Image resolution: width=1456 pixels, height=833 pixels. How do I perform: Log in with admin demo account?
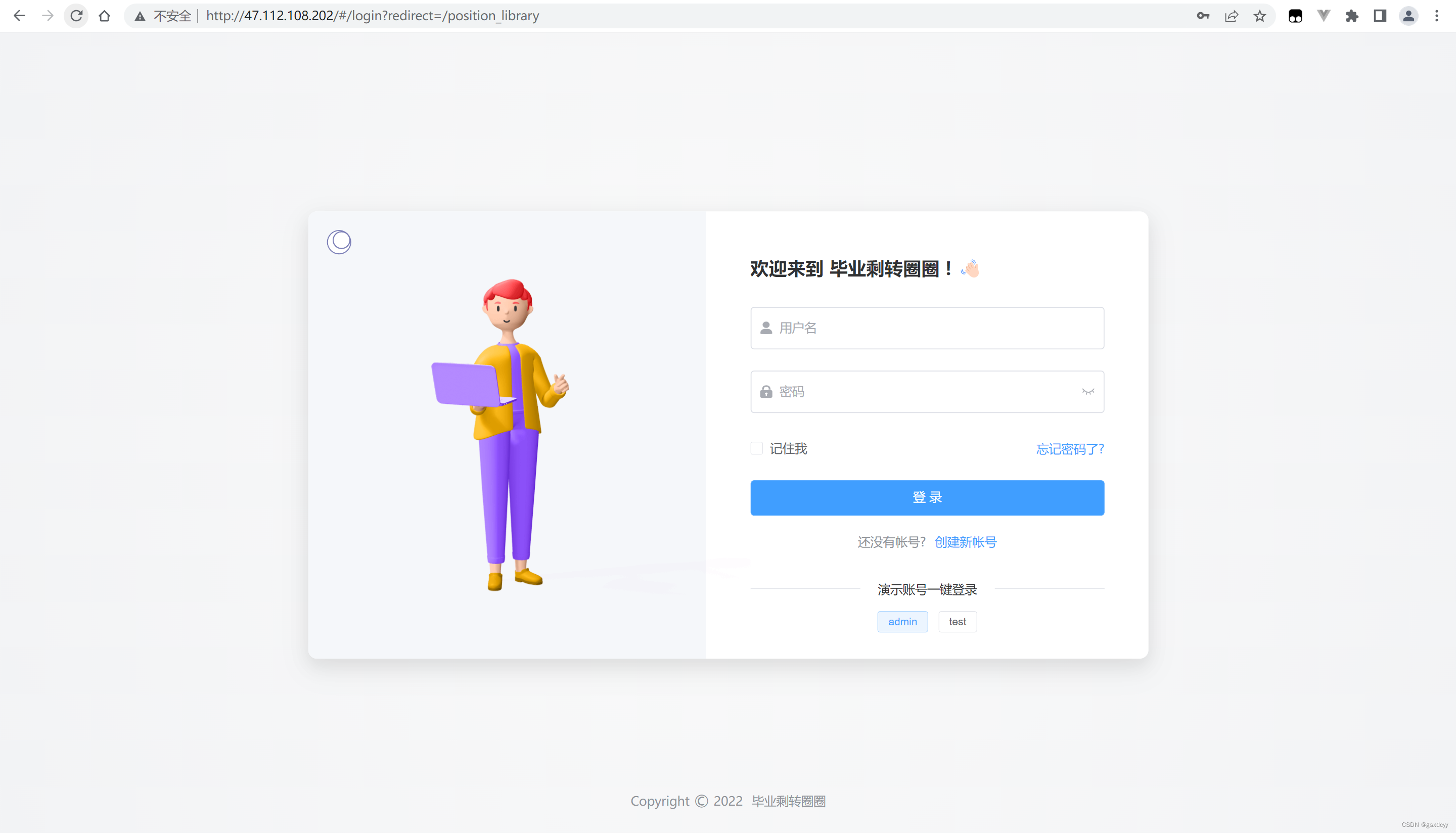[x=902, y=622]
